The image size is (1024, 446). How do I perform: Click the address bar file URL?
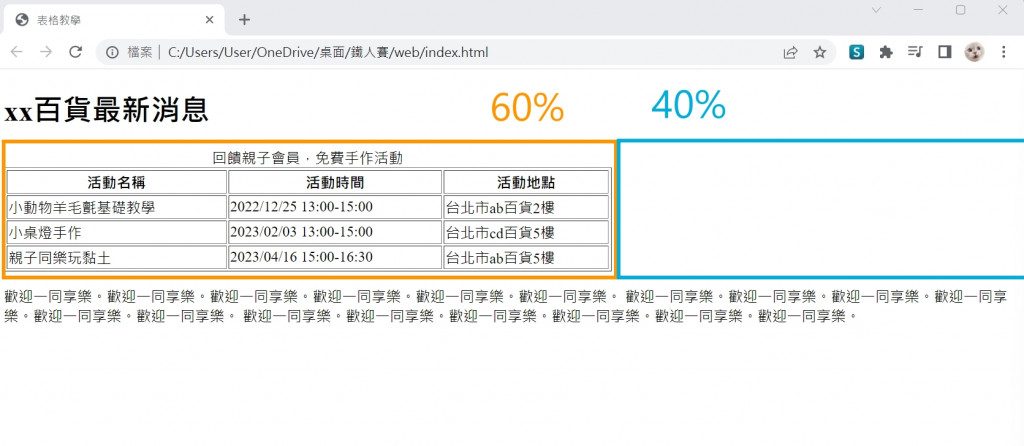[x=328, y=52]
